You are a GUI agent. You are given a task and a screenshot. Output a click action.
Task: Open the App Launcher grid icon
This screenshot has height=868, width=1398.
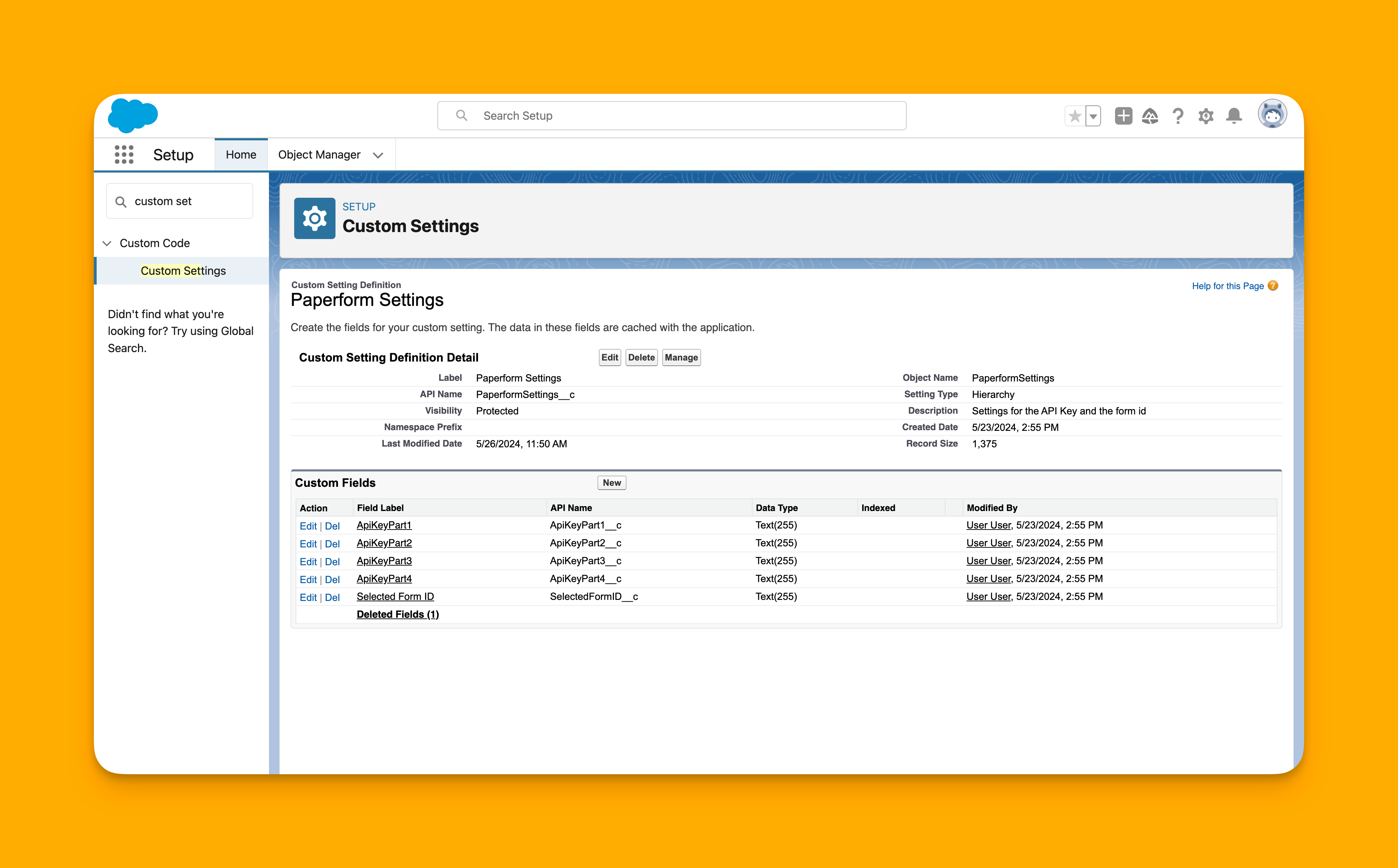tap(124, 154)
